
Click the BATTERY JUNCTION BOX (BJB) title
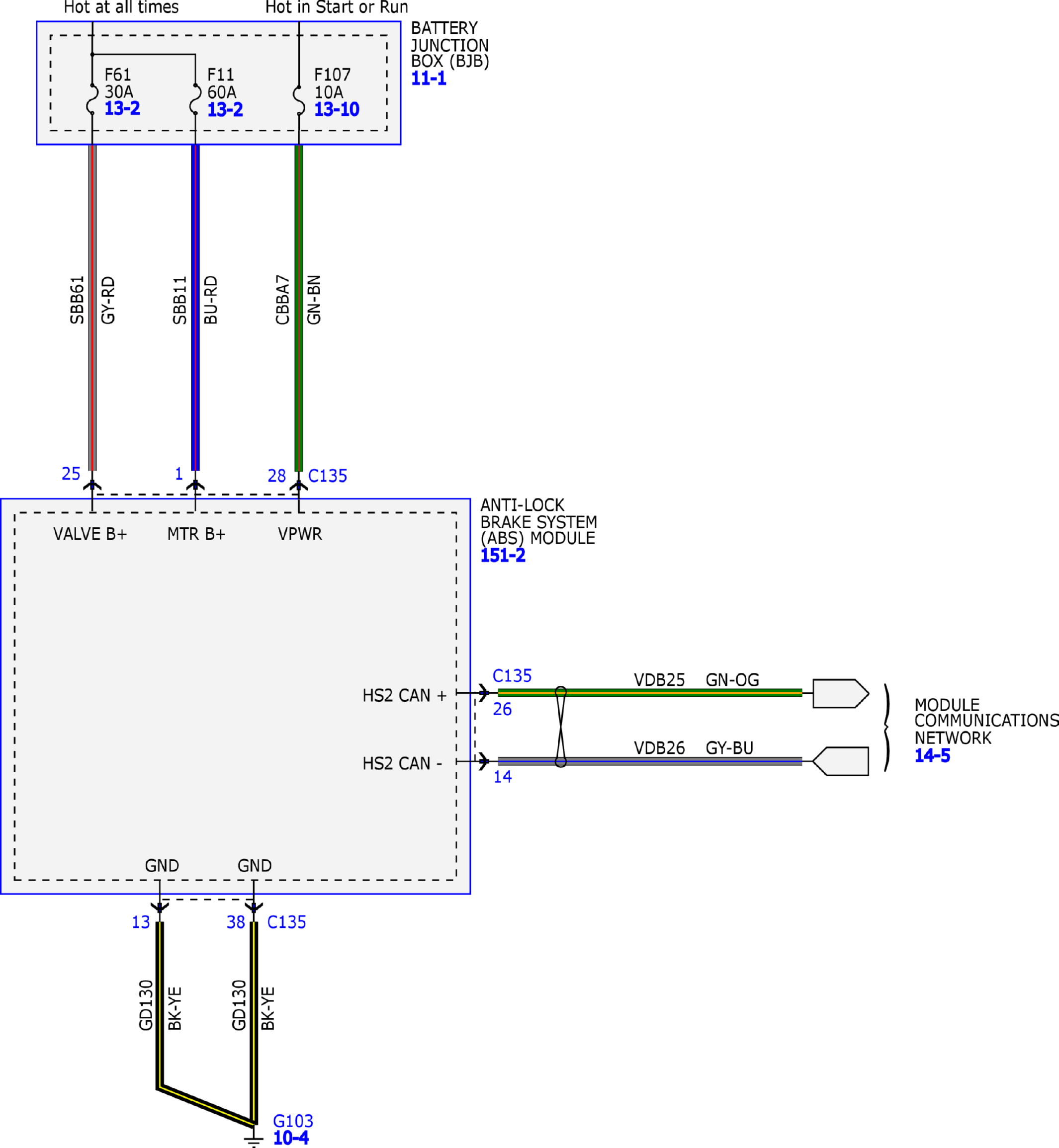(450, 45)
